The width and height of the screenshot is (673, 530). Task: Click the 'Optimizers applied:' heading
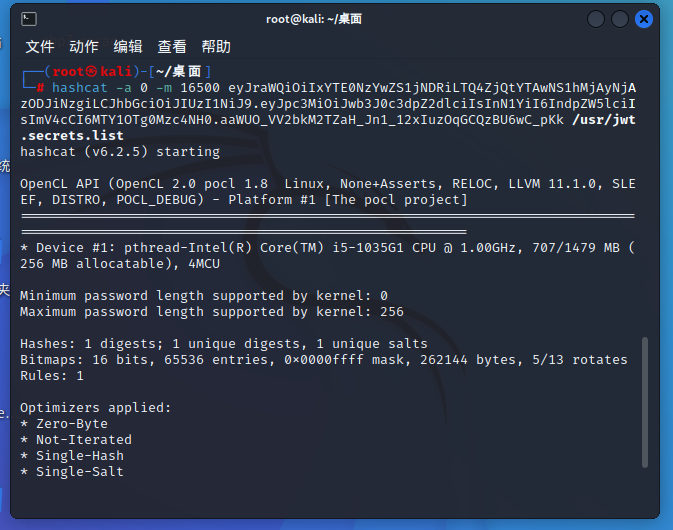point(95,408)
